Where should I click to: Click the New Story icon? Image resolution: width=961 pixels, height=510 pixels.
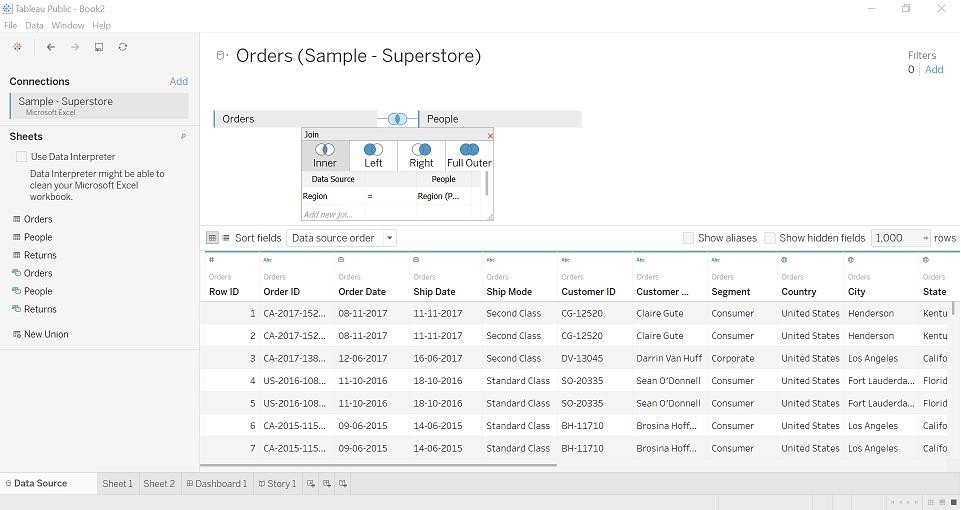(x=343, y=484)
